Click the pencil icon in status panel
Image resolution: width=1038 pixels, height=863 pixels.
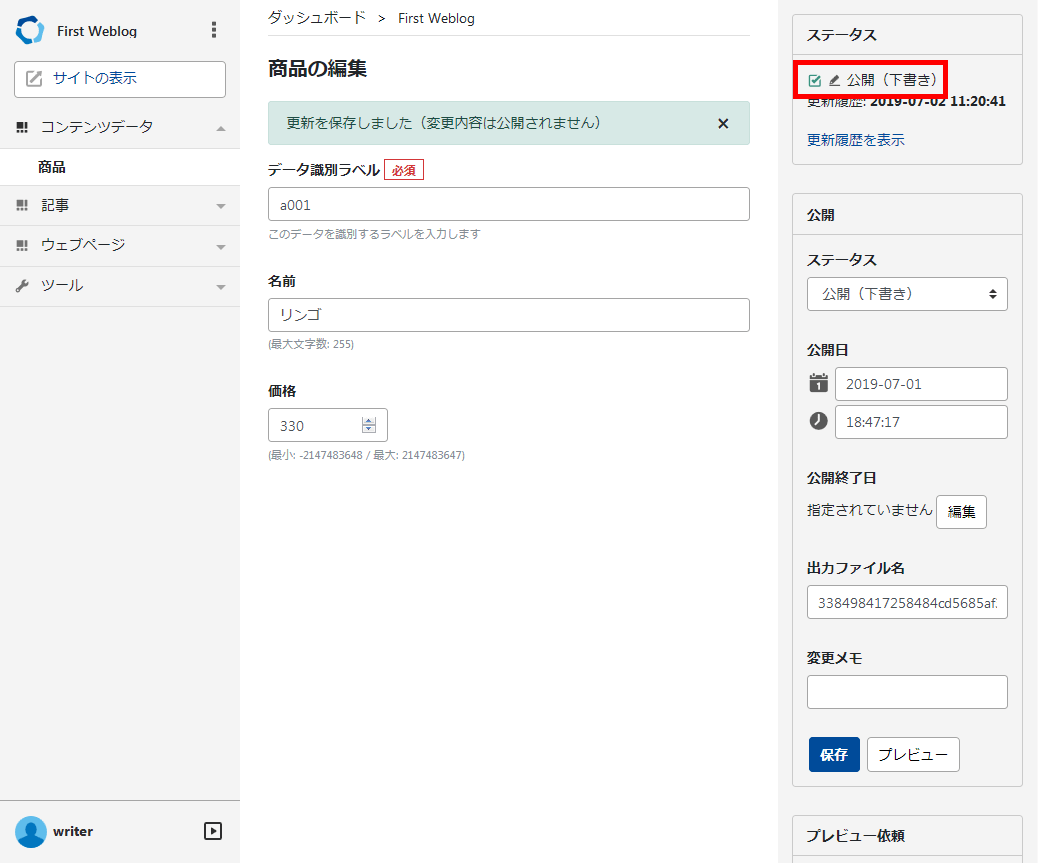coord(834,80)
